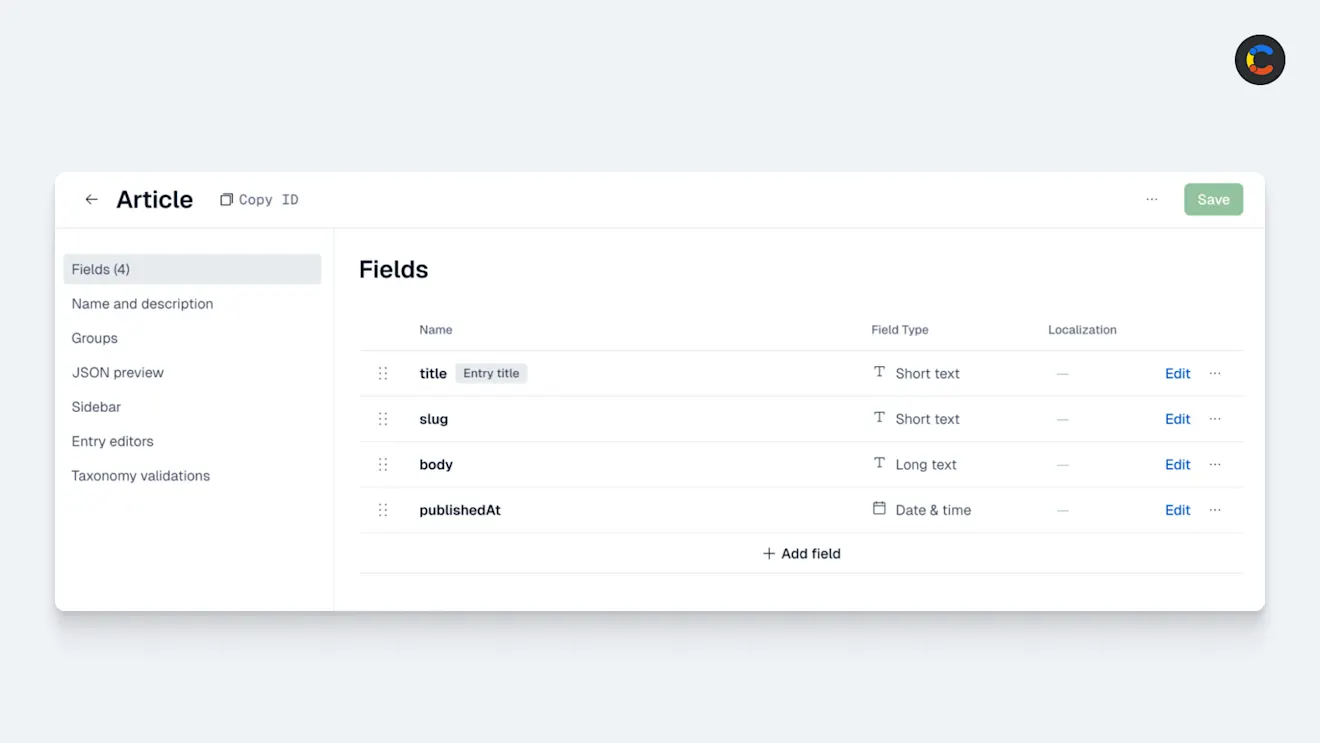Click the Short text icon on the slug row
Image resolution: width=1320 pixels, height=743 pixels.
[x=879, y=419]
